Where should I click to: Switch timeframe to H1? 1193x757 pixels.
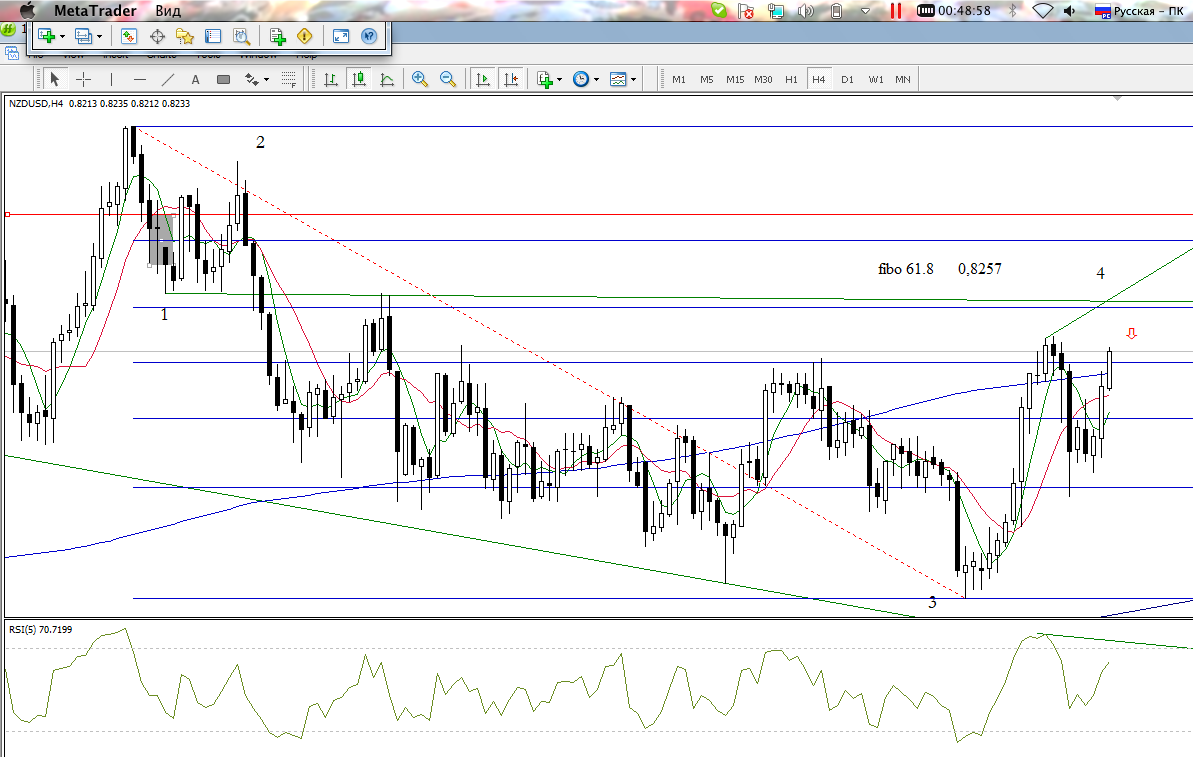[791, 79]
